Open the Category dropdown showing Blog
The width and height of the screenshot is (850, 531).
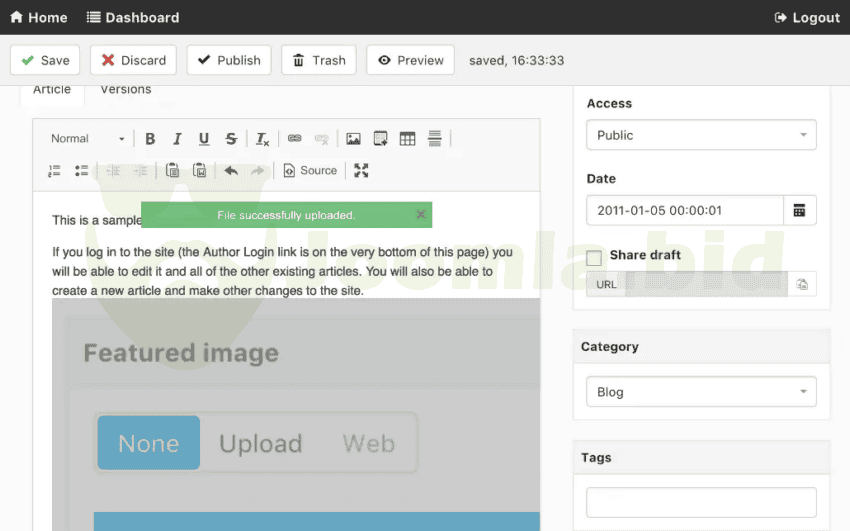click(x=701, y=392)
